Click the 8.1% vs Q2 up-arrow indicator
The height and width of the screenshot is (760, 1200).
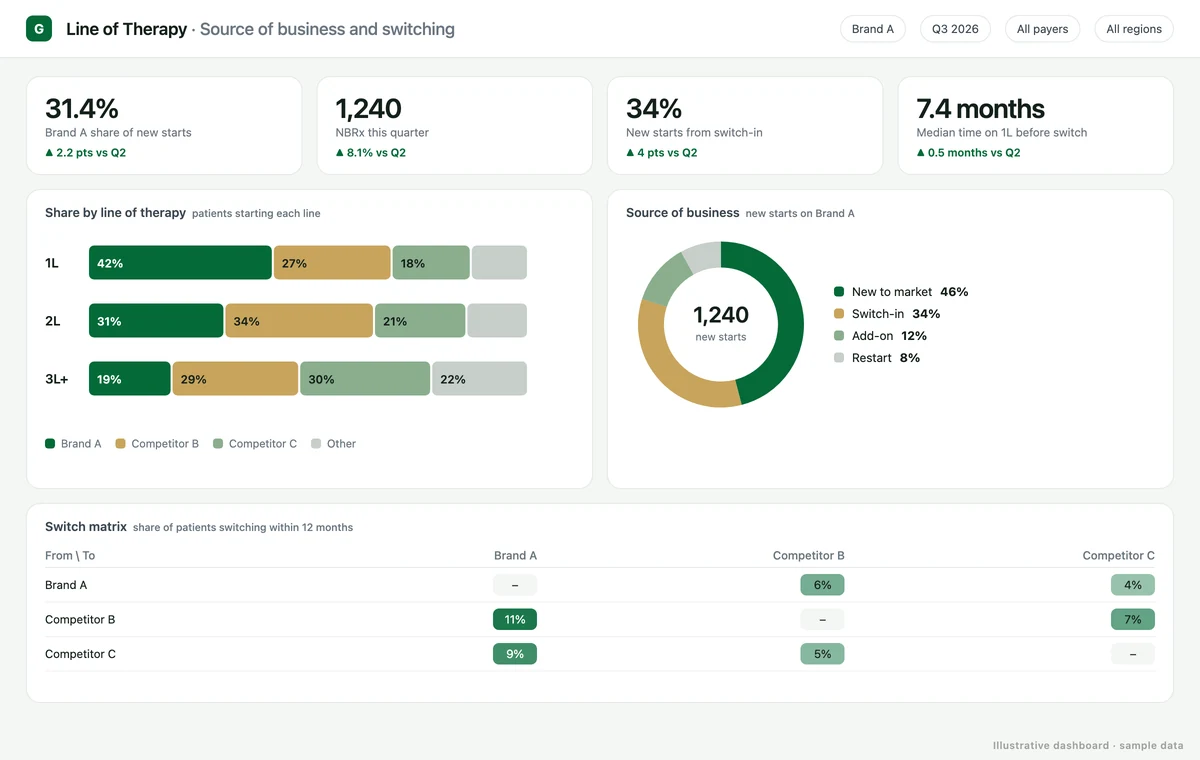click(x=370, y=153)
